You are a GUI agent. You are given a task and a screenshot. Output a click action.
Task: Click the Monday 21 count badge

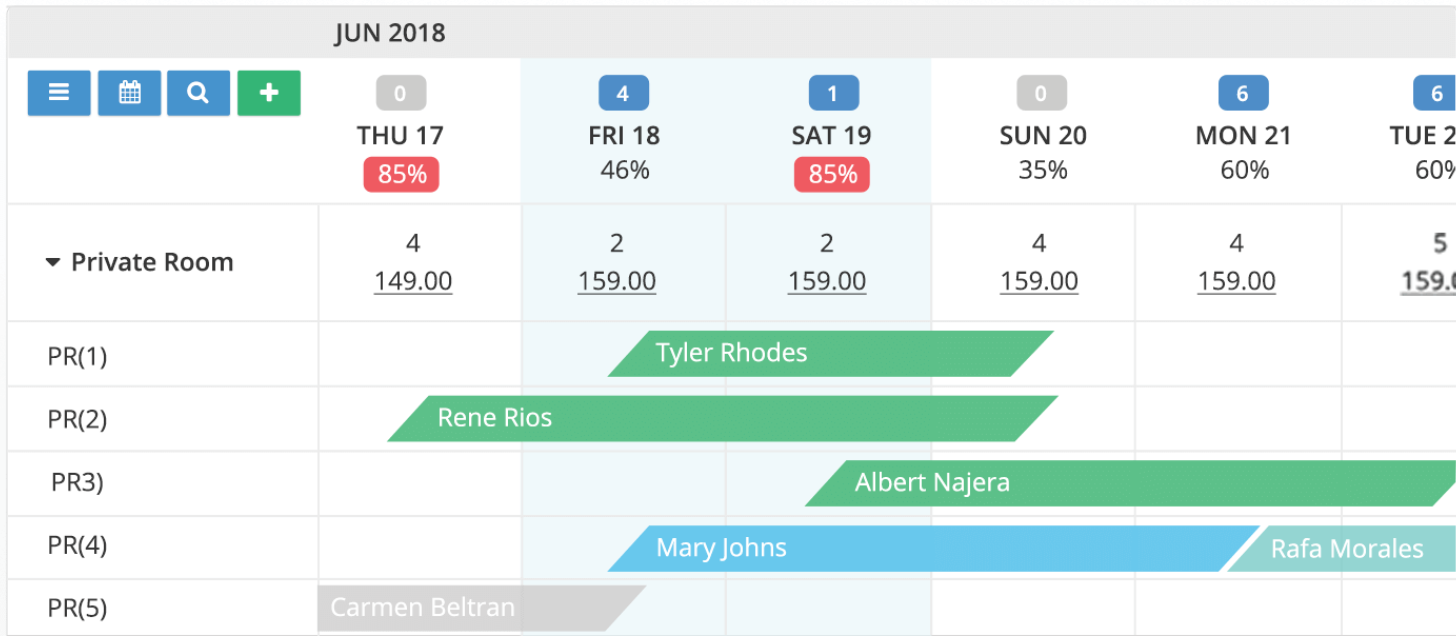click(1243, 94)
